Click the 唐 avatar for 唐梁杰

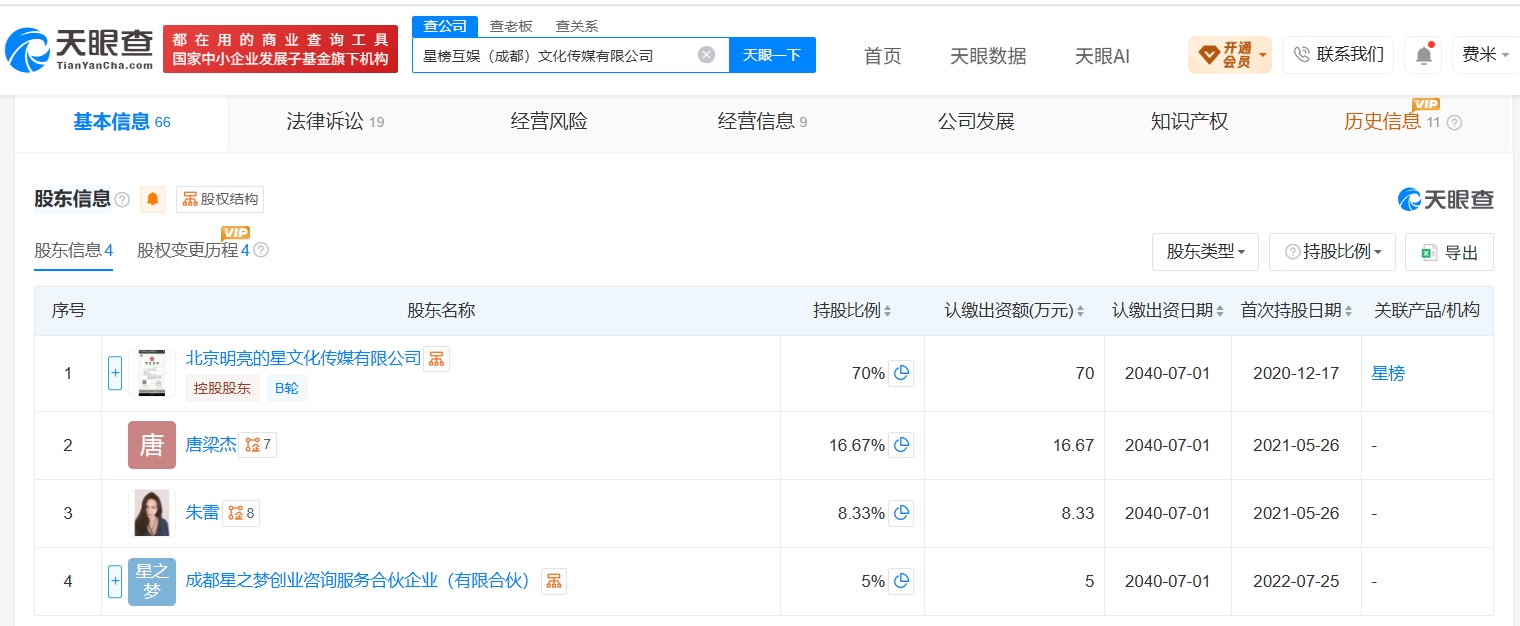(152, 445)
